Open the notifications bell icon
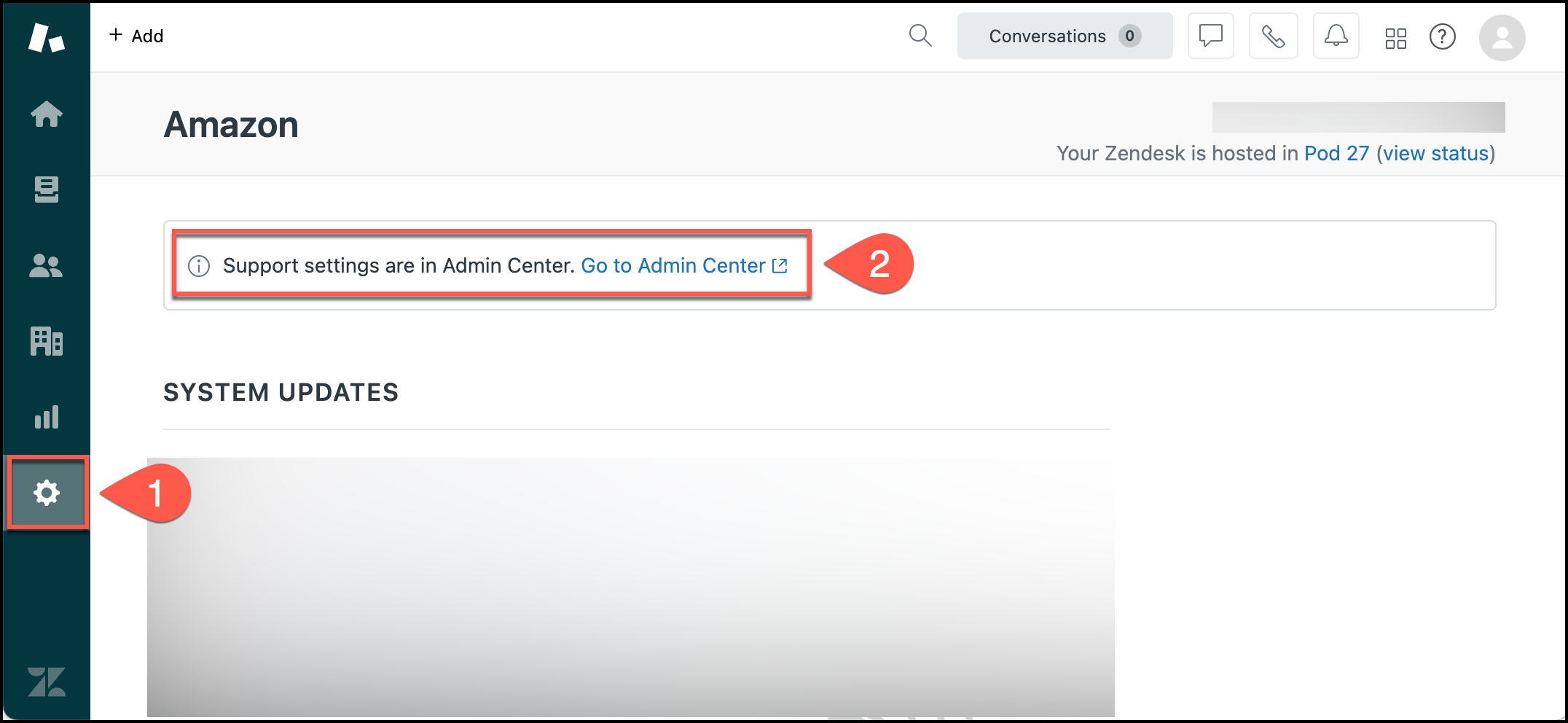This screenshot has height=723, width=1568. click(1336, 35)
